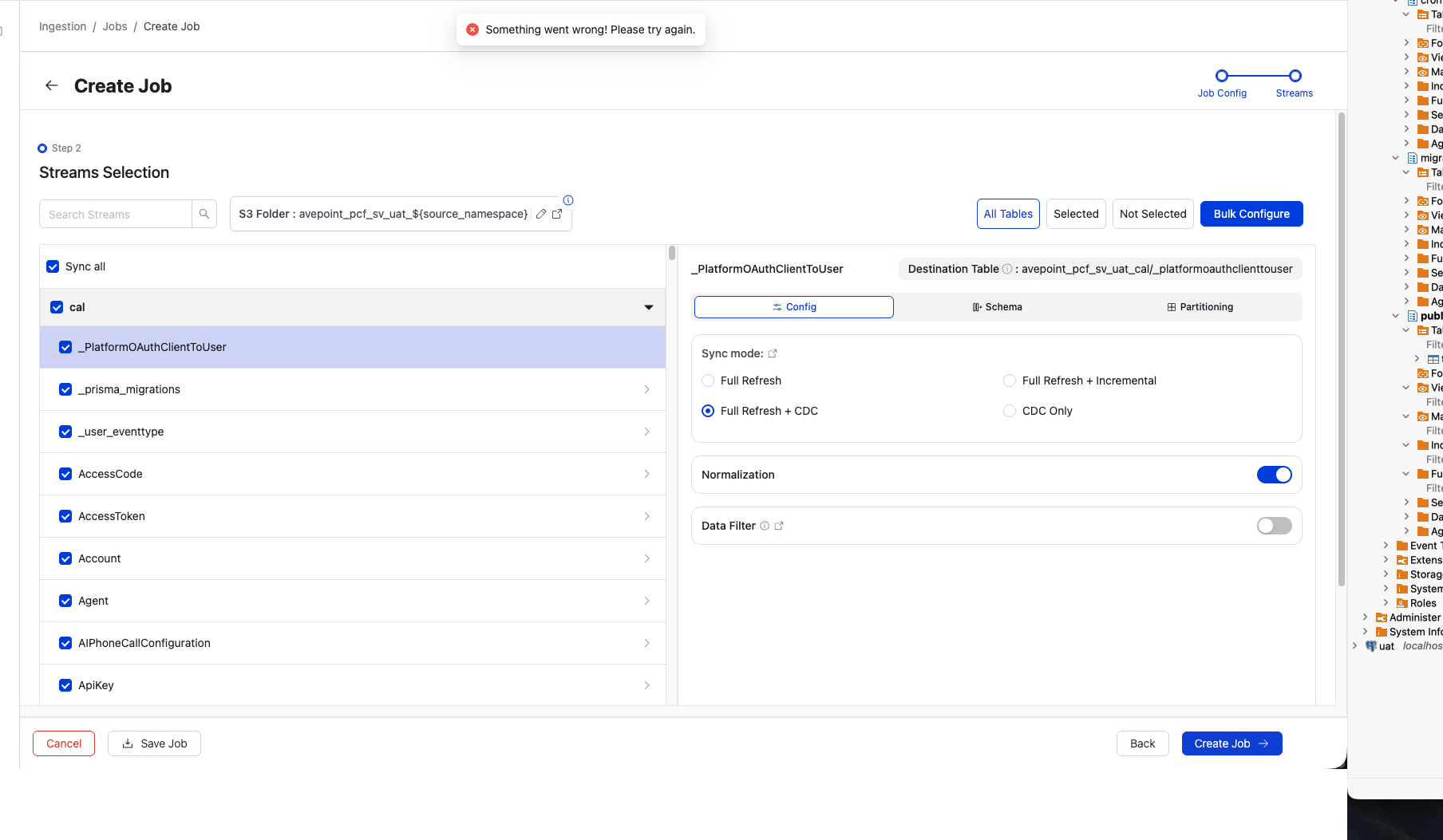Show only Selected streams
The width and height of the screenshot is (1443, 840).
(1076, 214)
